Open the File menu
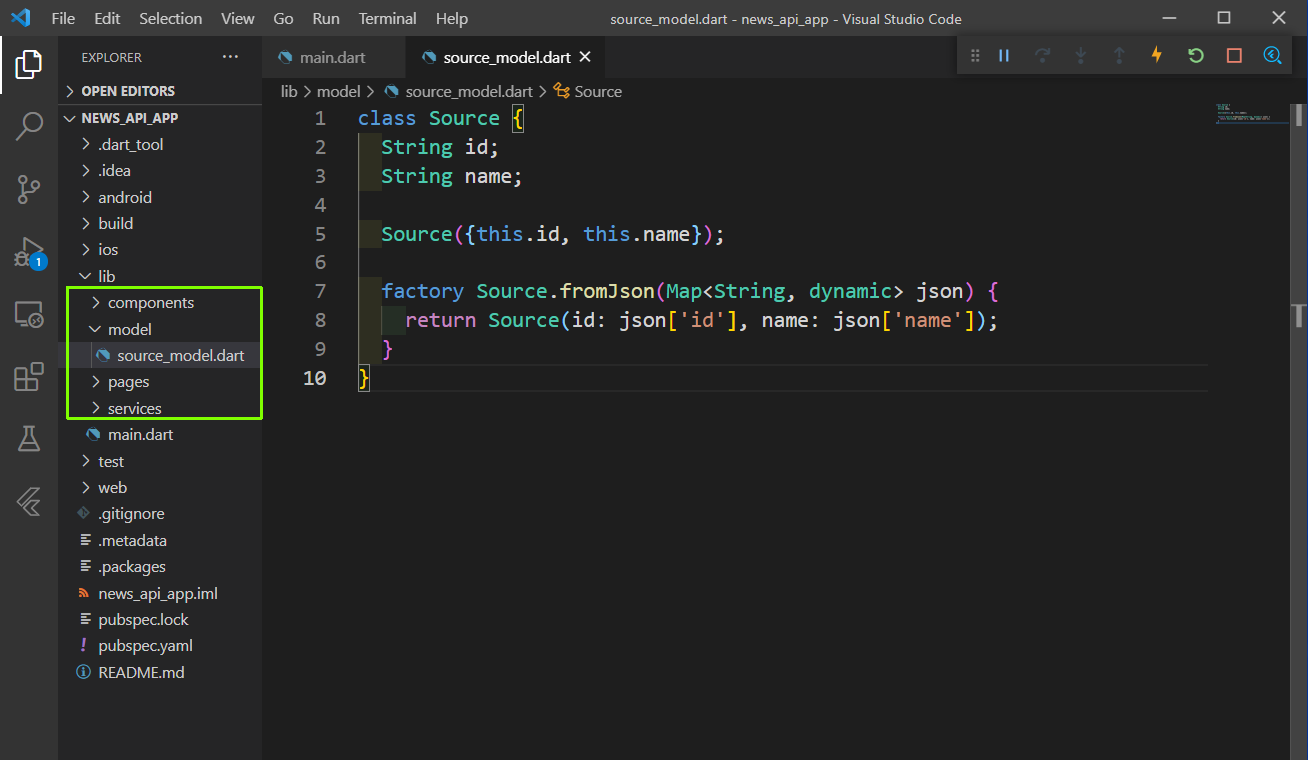Image resolution: width=1308 pixels, height=760 pixels. 63,18
